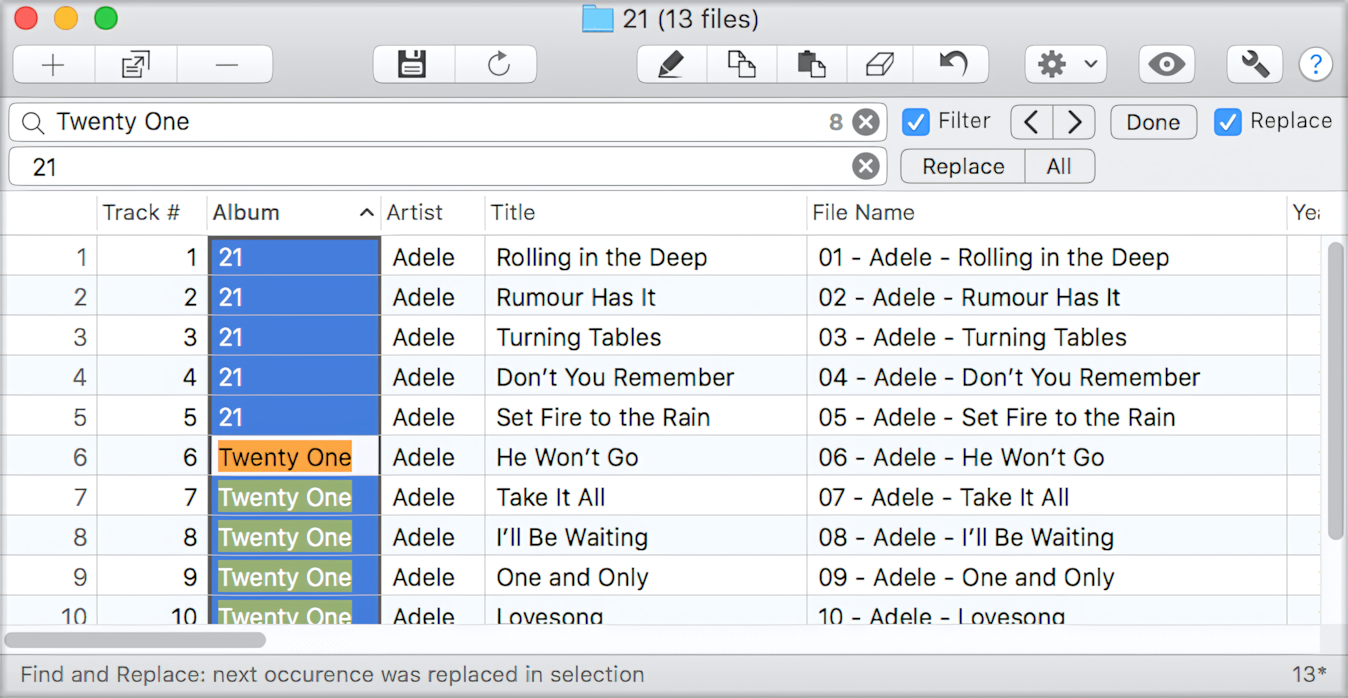Clear the Twenty One search field

tap(866, 122)
